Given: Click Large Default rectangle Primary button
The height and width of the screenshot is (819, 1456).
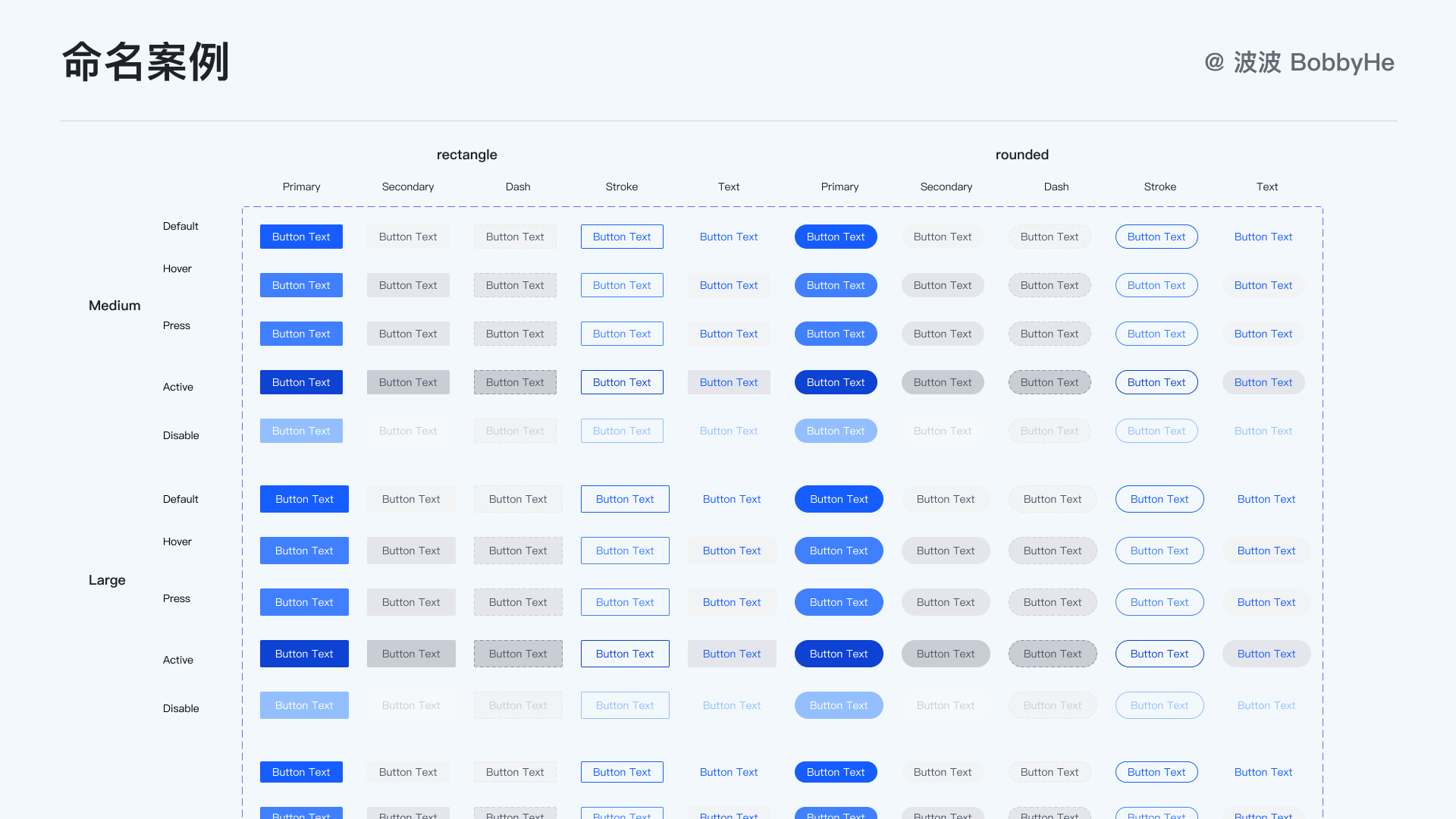Looking at the screenshot, I should coord(304,499).
